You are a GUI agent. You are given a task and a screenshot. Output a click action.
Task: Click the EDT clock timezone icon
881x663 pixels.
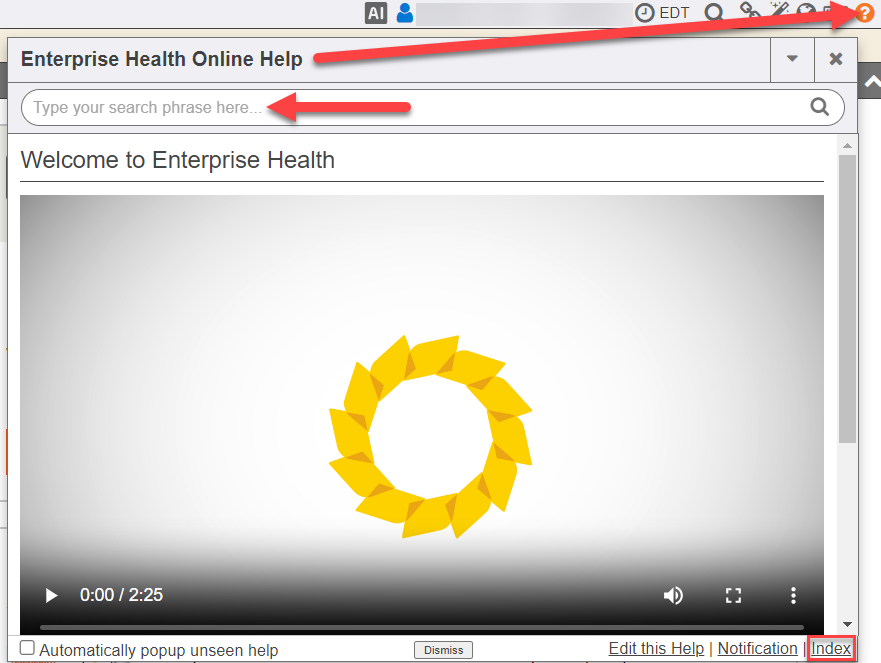pos(646,13)
